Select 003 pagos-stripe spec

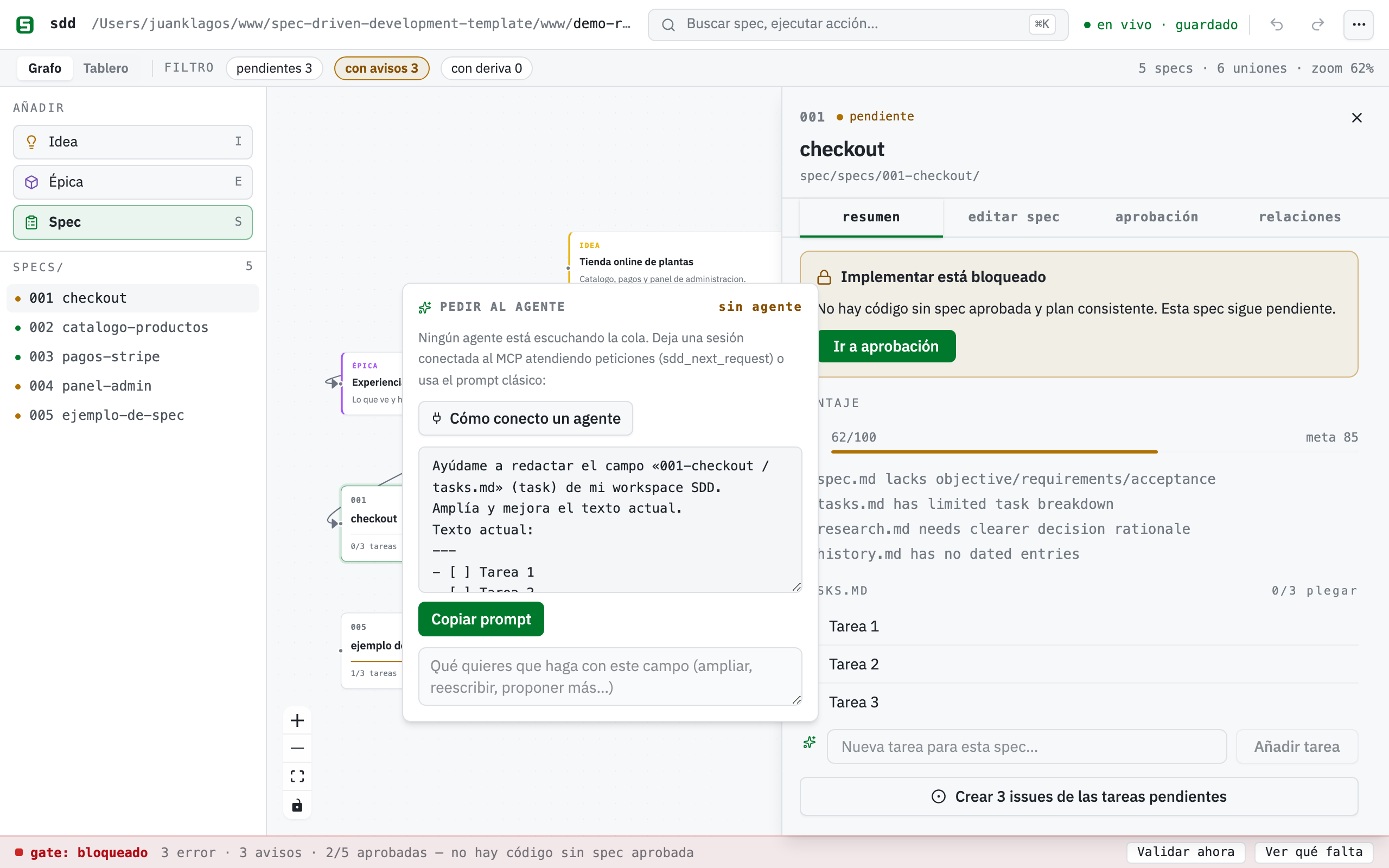[132, 356]
